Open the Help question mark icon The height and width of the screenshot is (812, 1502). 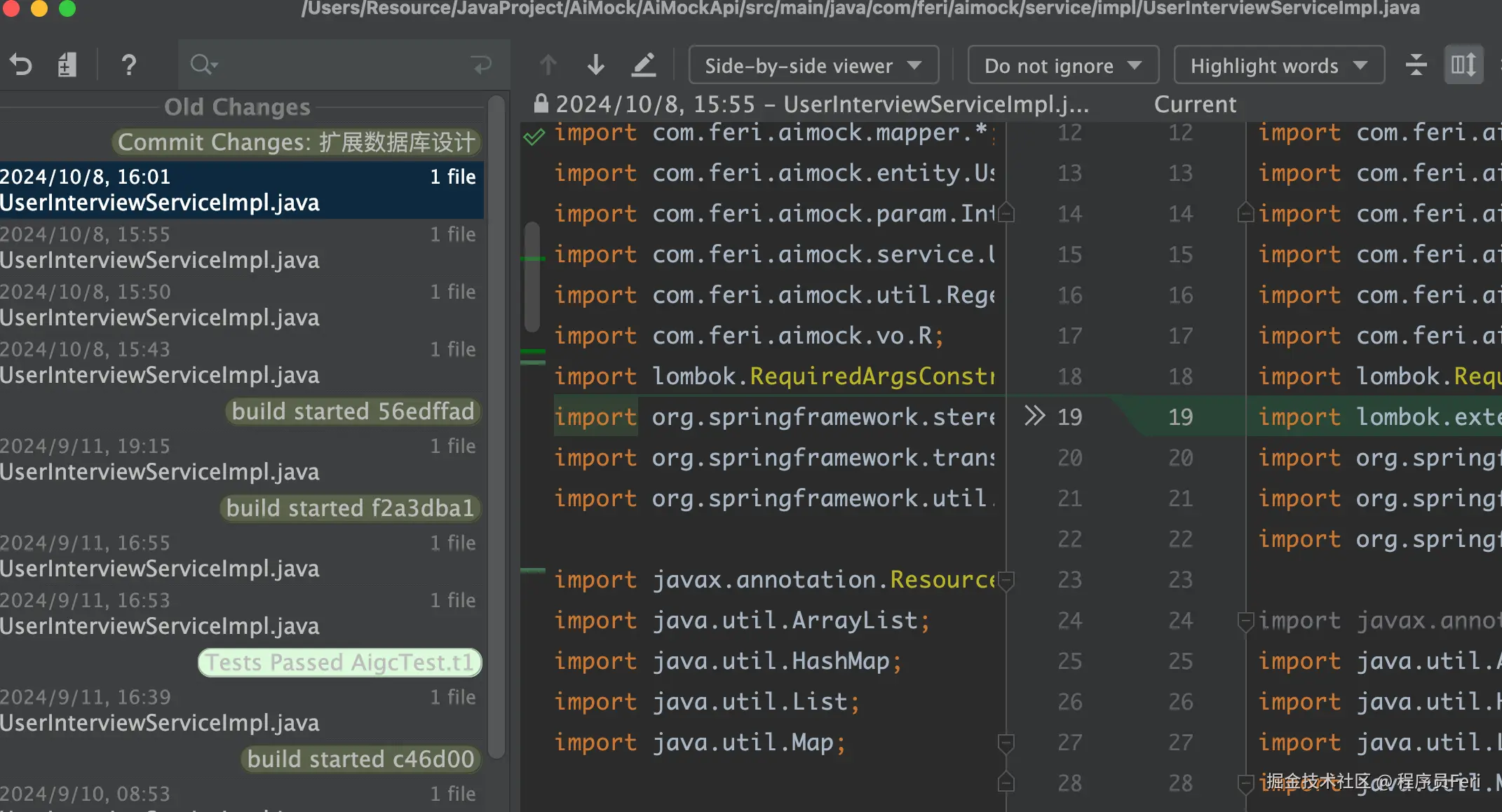[128, 65]
